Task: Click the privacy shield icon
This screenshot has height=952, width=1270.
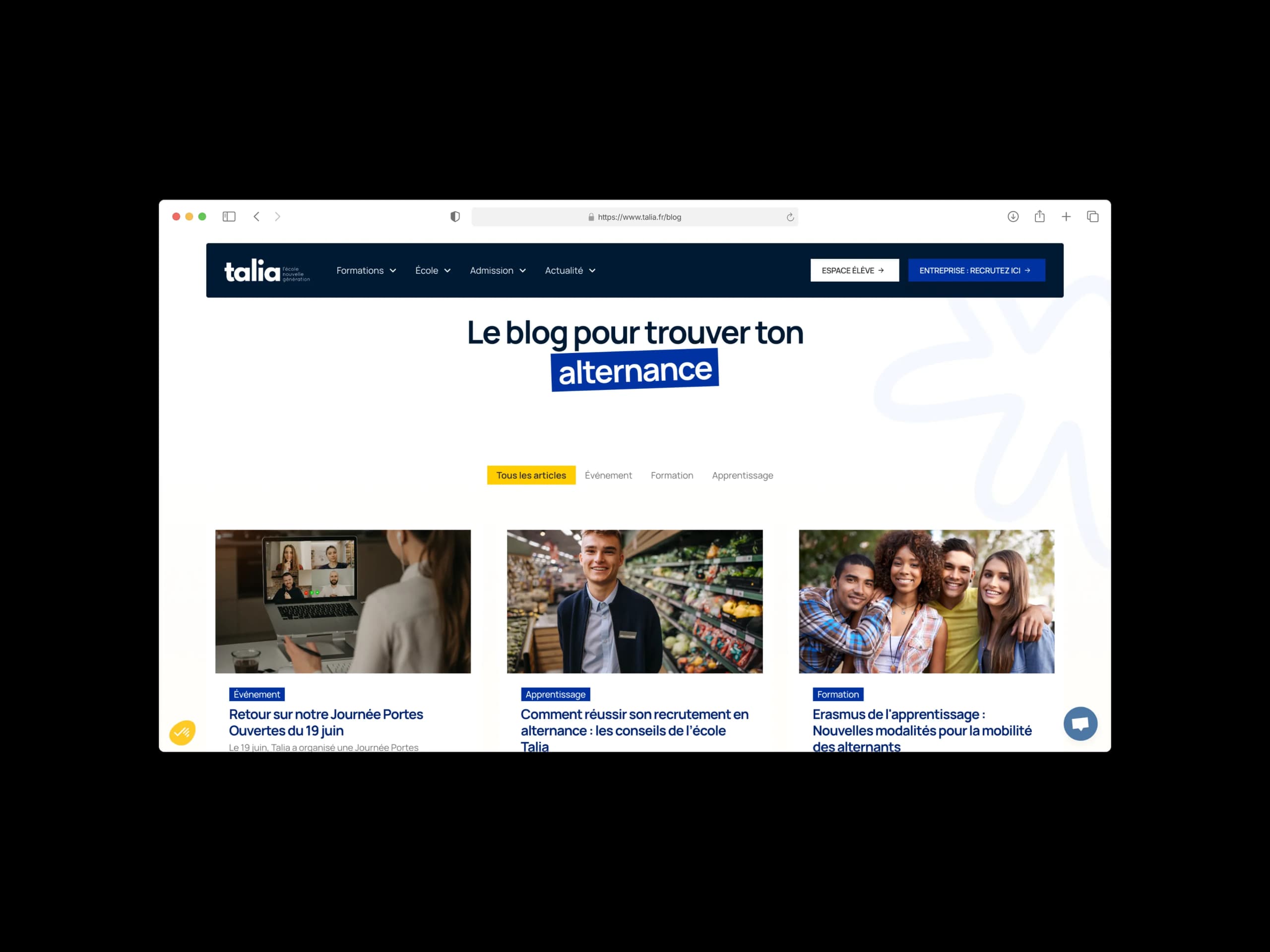Action: [x=455, y=216]
